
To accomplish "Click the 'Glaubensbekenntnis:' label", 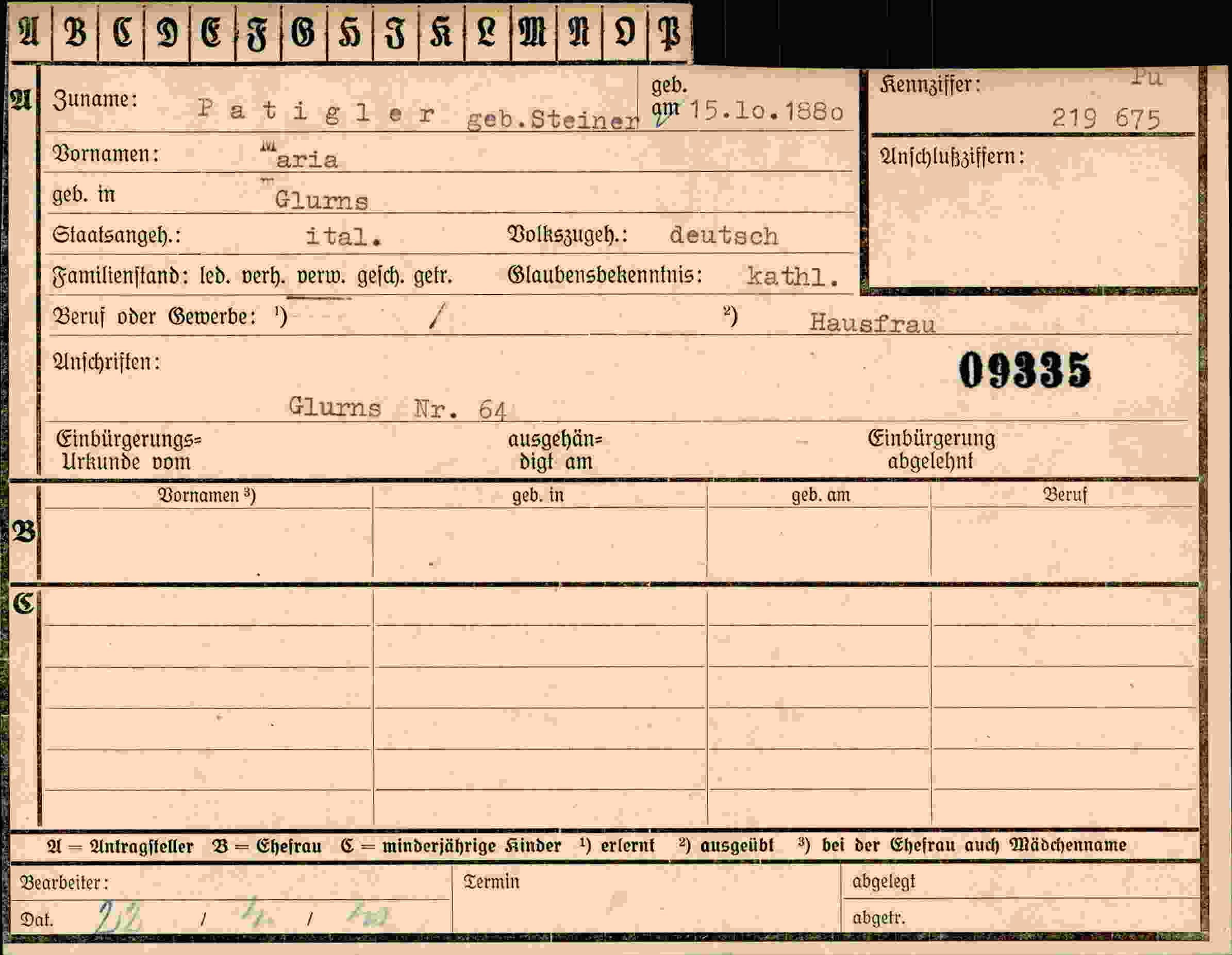I will pos(605,275).
